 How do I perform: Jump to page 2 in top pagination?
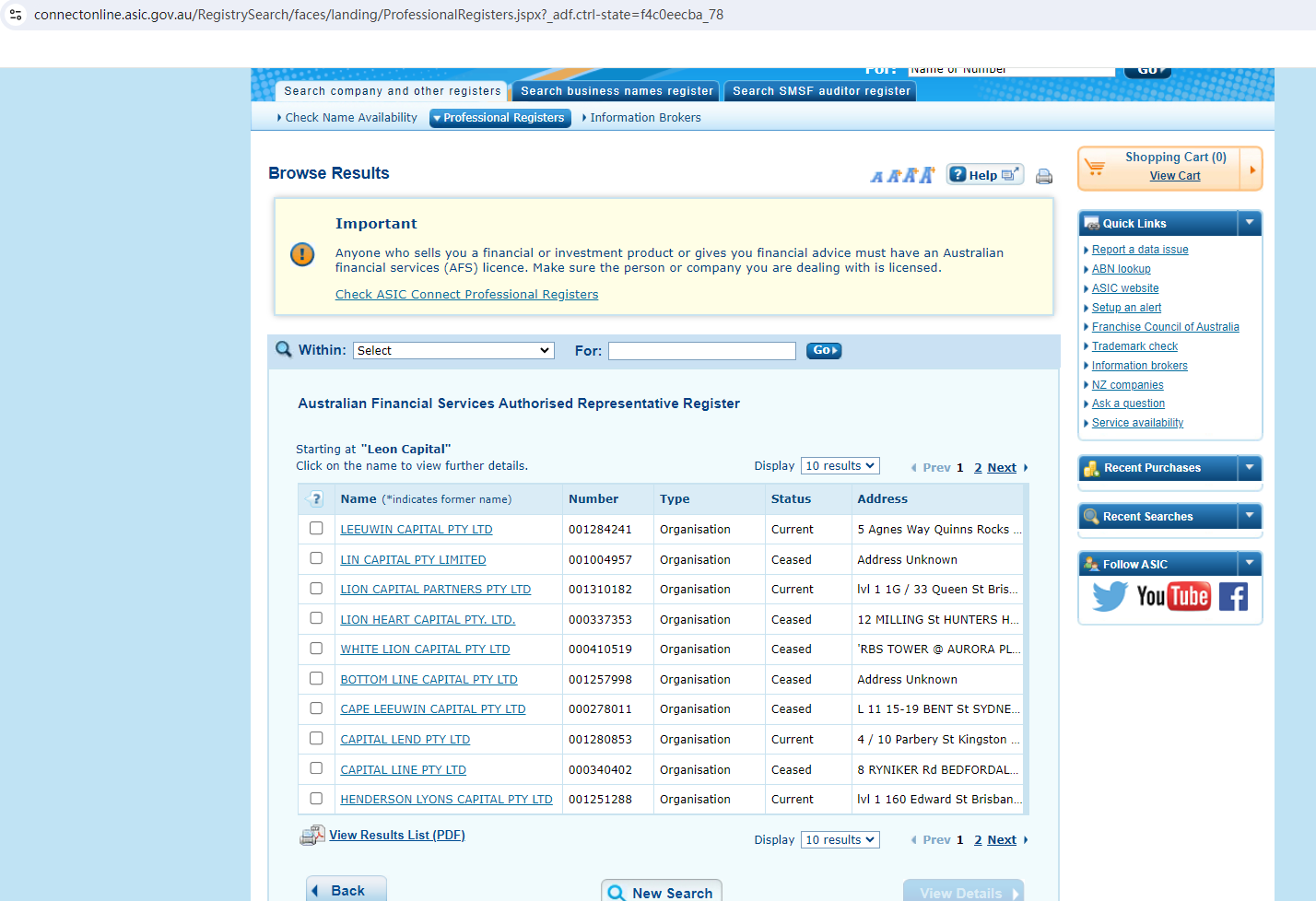(978, 468)
